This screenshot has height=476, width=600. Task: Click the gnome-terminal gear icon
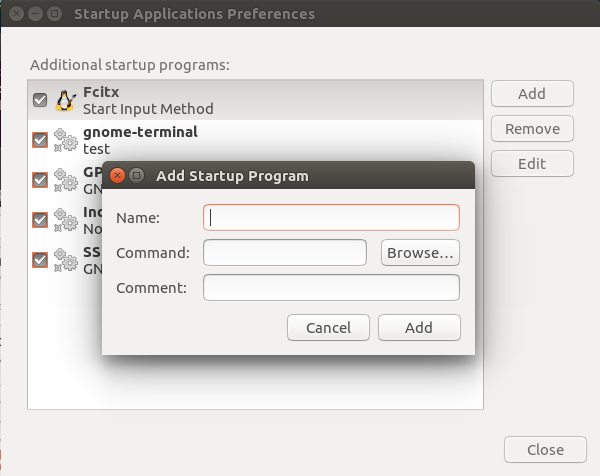pos(66,140)
